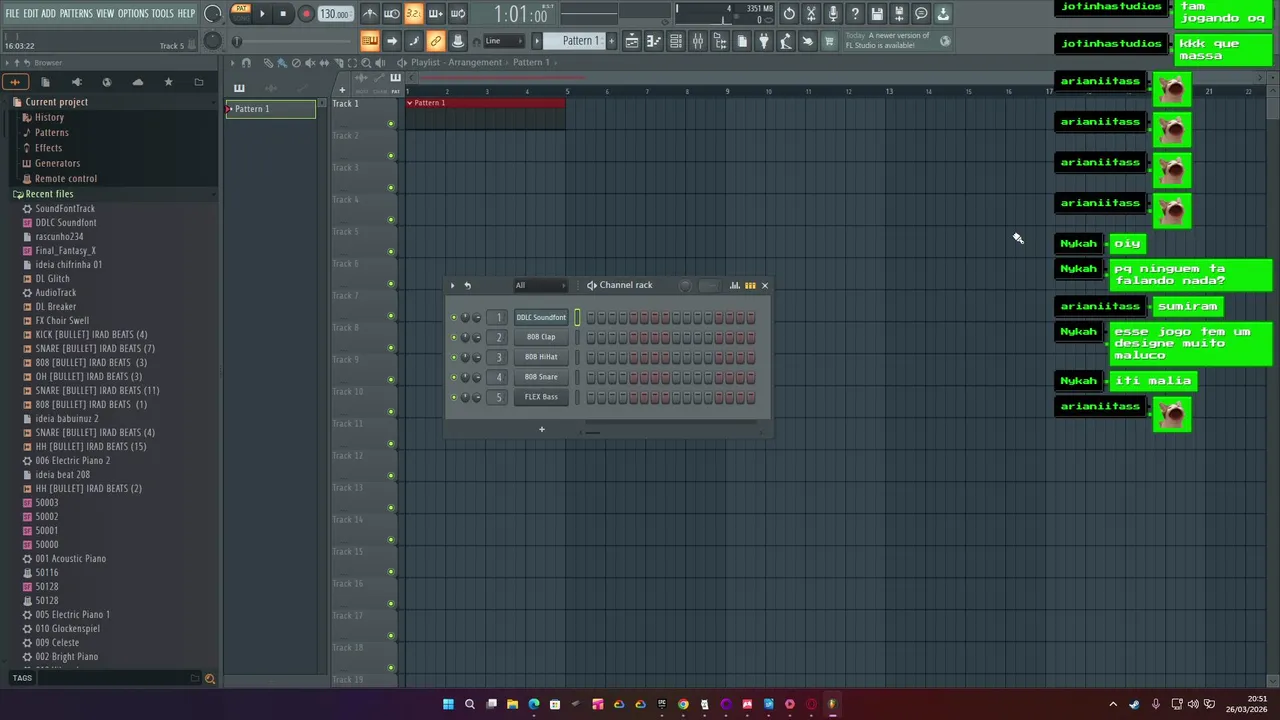
Task: Click the play button in transport
Action: tap(262, 14)
